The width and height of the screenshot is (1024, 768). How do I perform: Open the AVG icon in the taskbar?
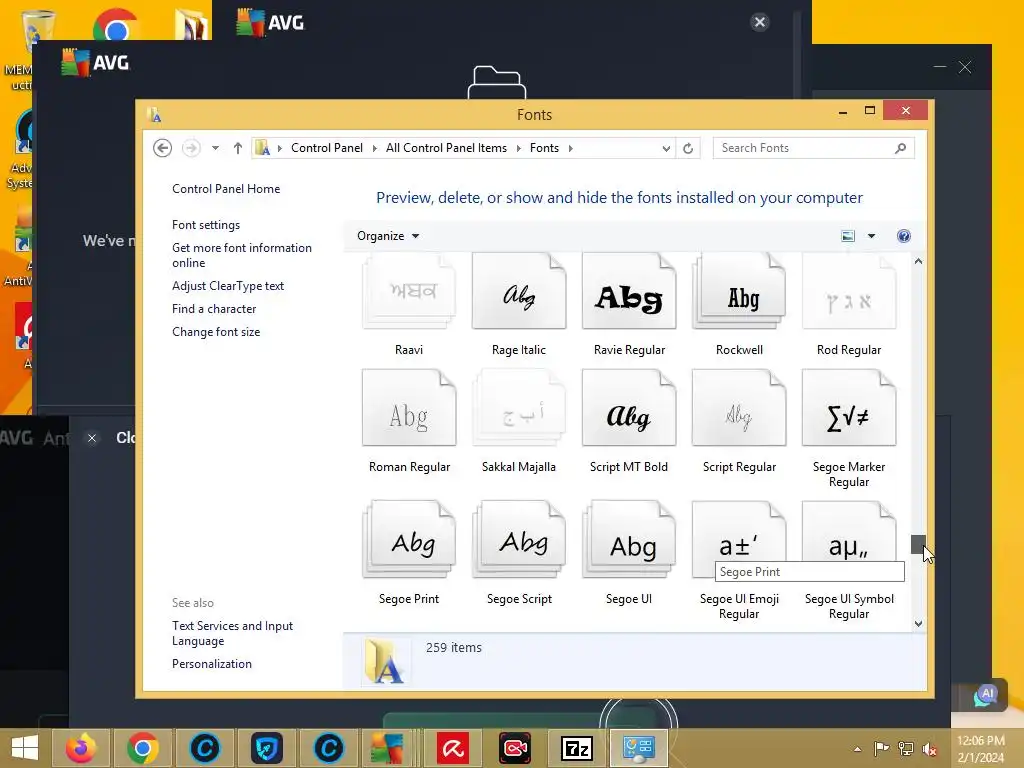tap(387, 748)
